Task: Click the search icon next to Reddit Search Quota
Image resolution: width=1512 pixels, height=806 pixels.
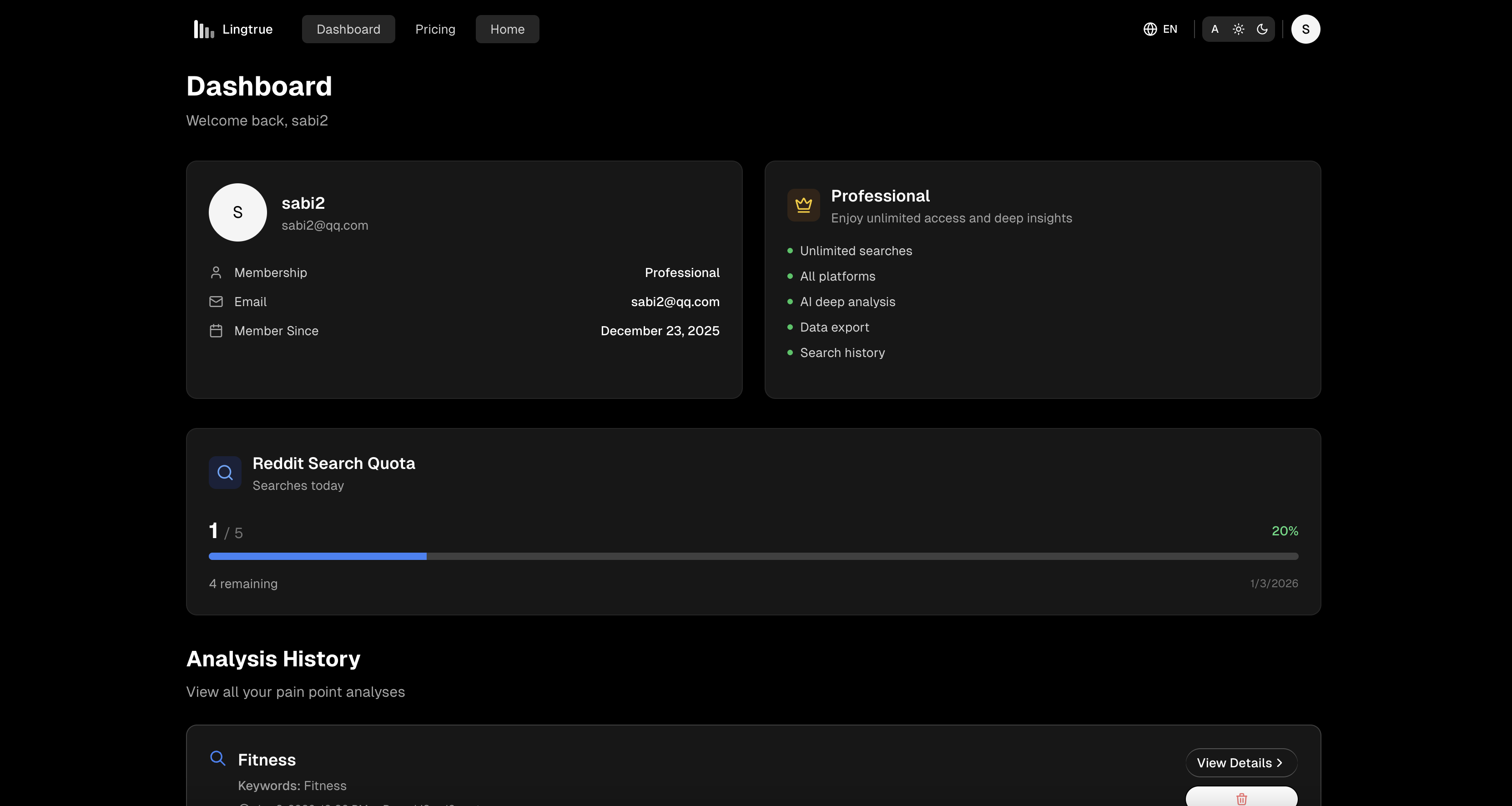Action: click(x=225, y=472)
